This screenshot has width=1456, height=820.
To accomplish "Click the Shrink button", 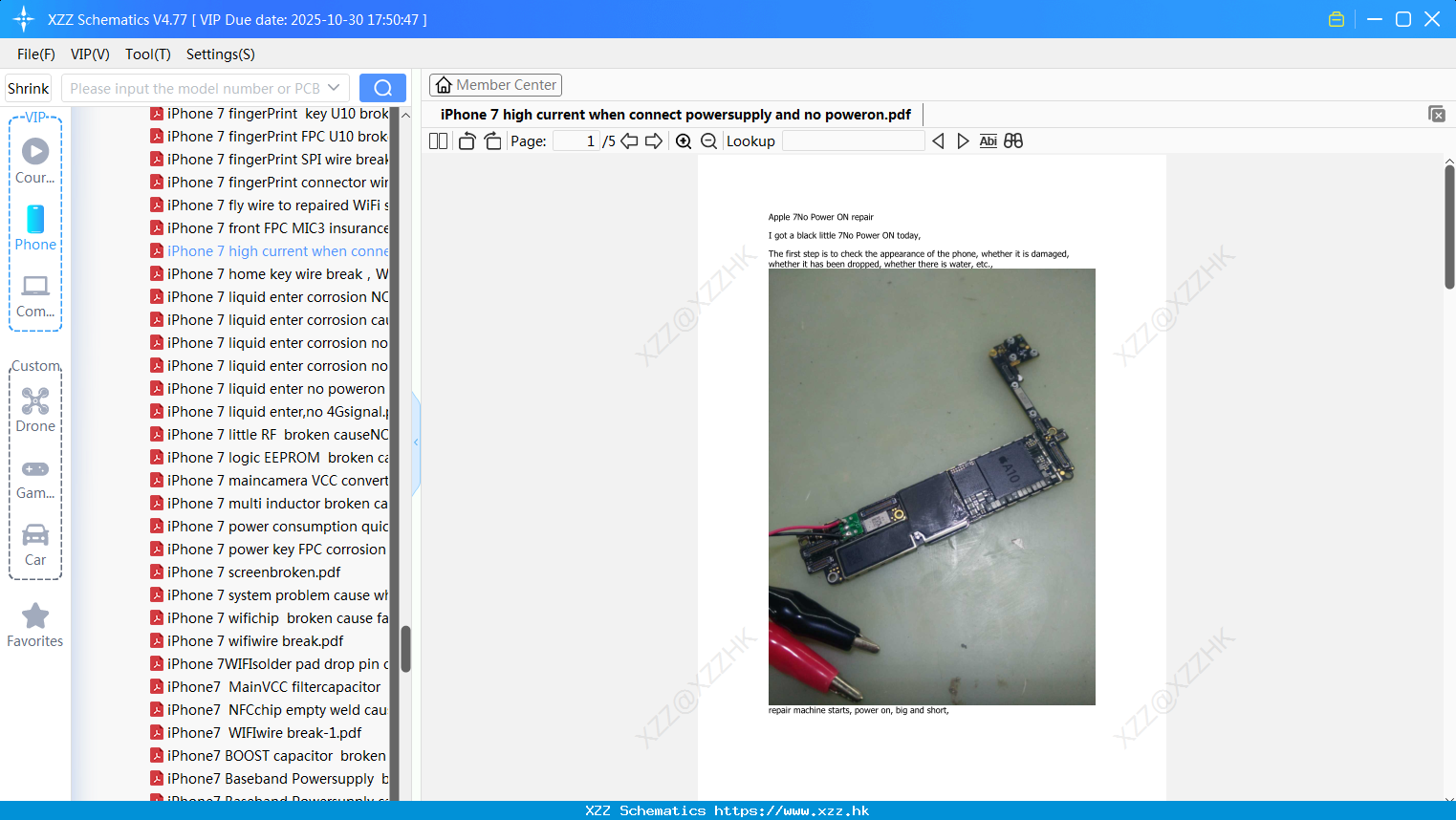I will [x=28, y=88].
